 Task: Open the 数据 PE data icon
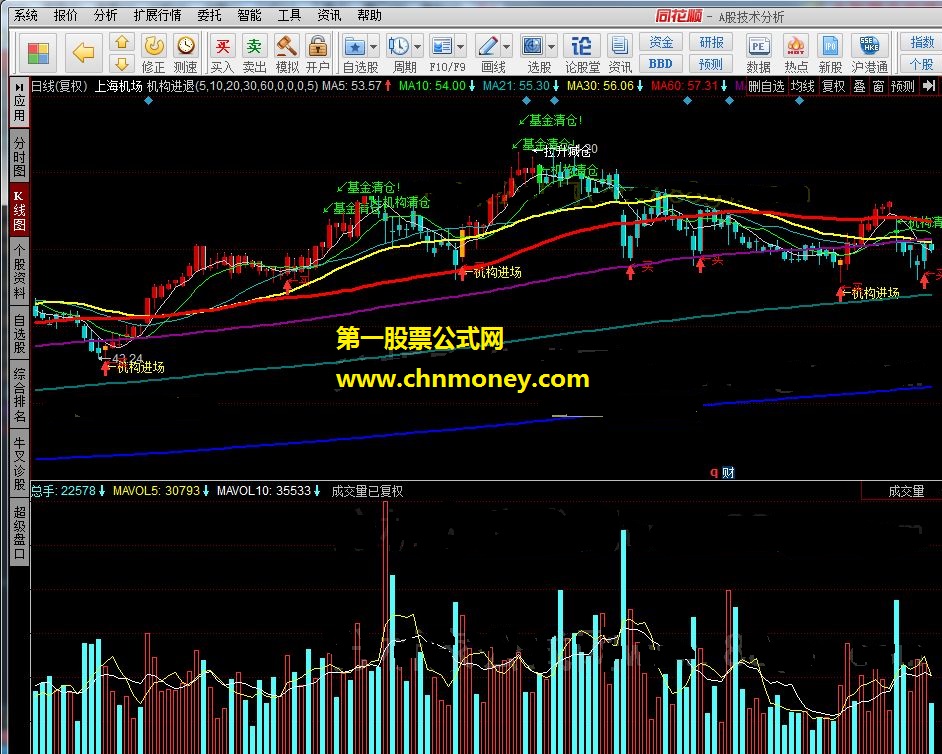point(758,46)
